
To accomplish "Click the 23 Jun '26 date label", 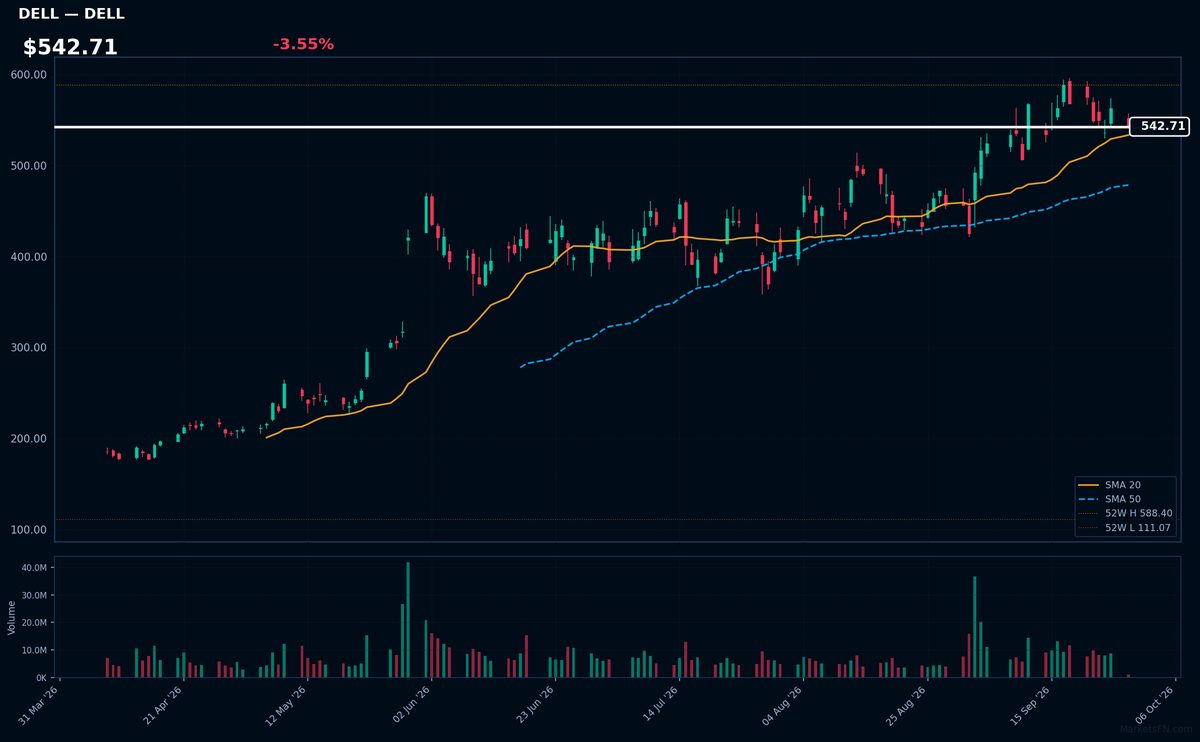I will (536, 704).
